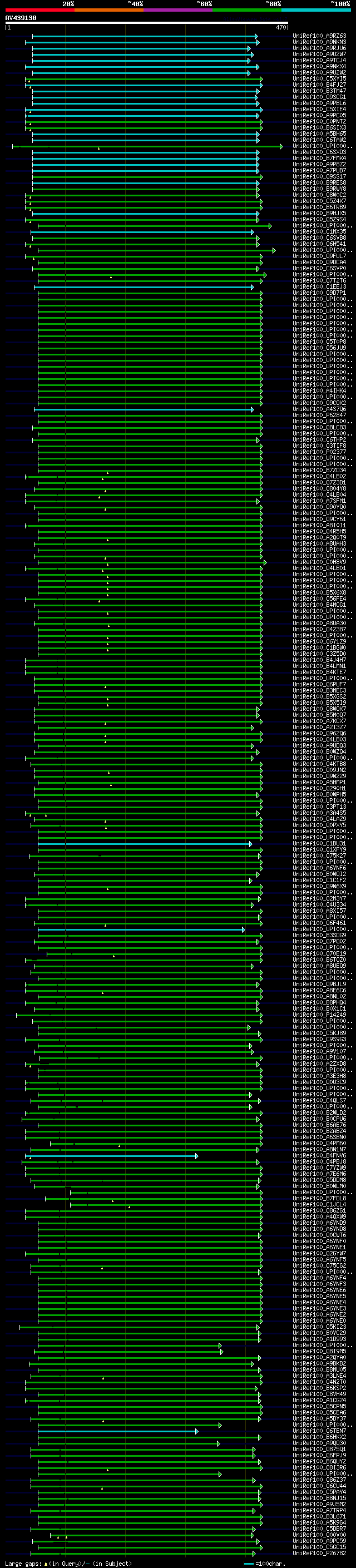Open the UniRef100_Q6PUF7 hit label
The width and height of the screenshot is (356, 1568).
coord(319,684)
